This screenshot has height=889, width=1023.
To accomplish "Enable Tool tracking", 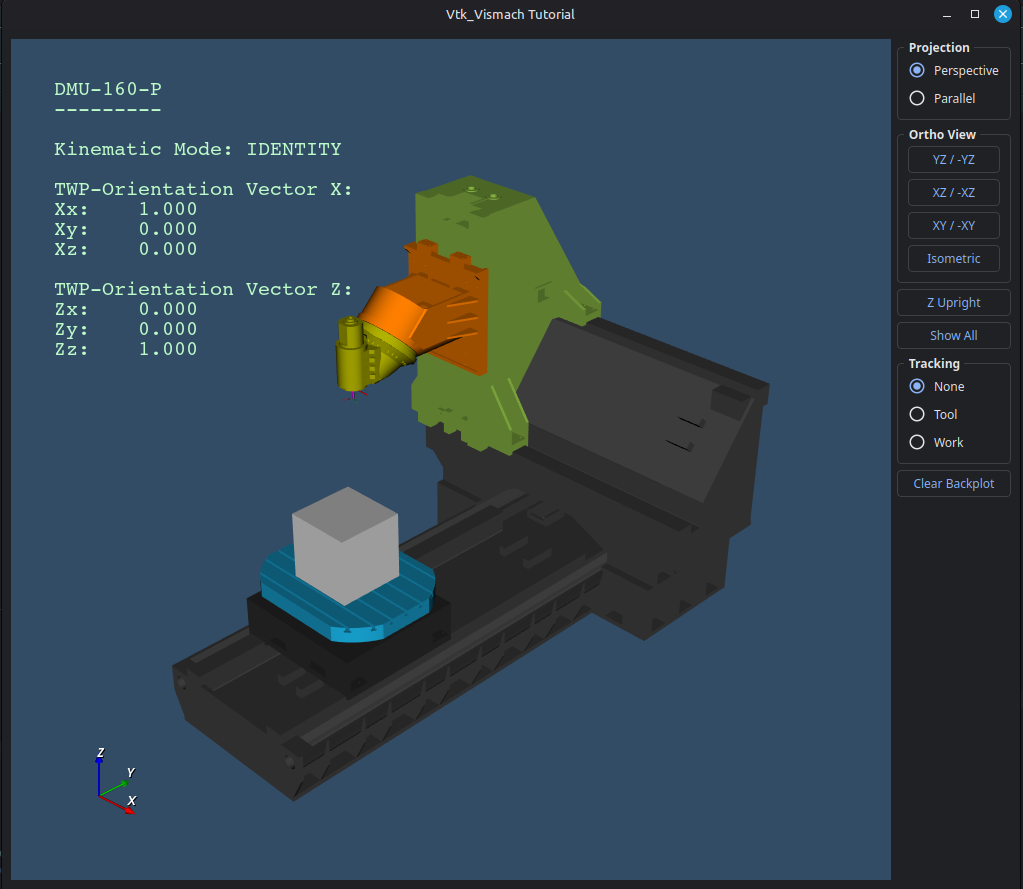I will [917, 415].
